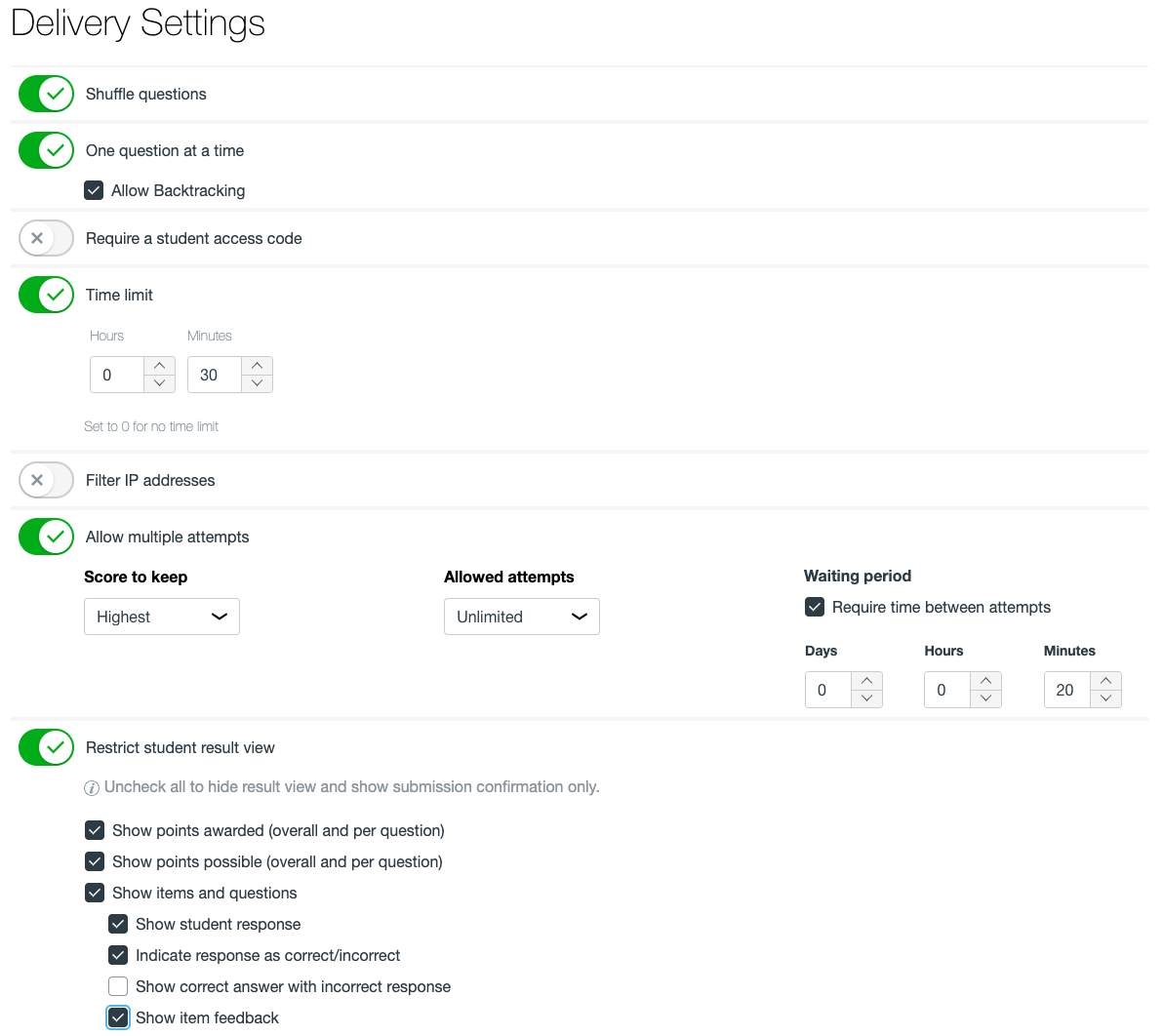Toggle One question at a time switch
This screenshot has height=1036, width=1163.
46,150
